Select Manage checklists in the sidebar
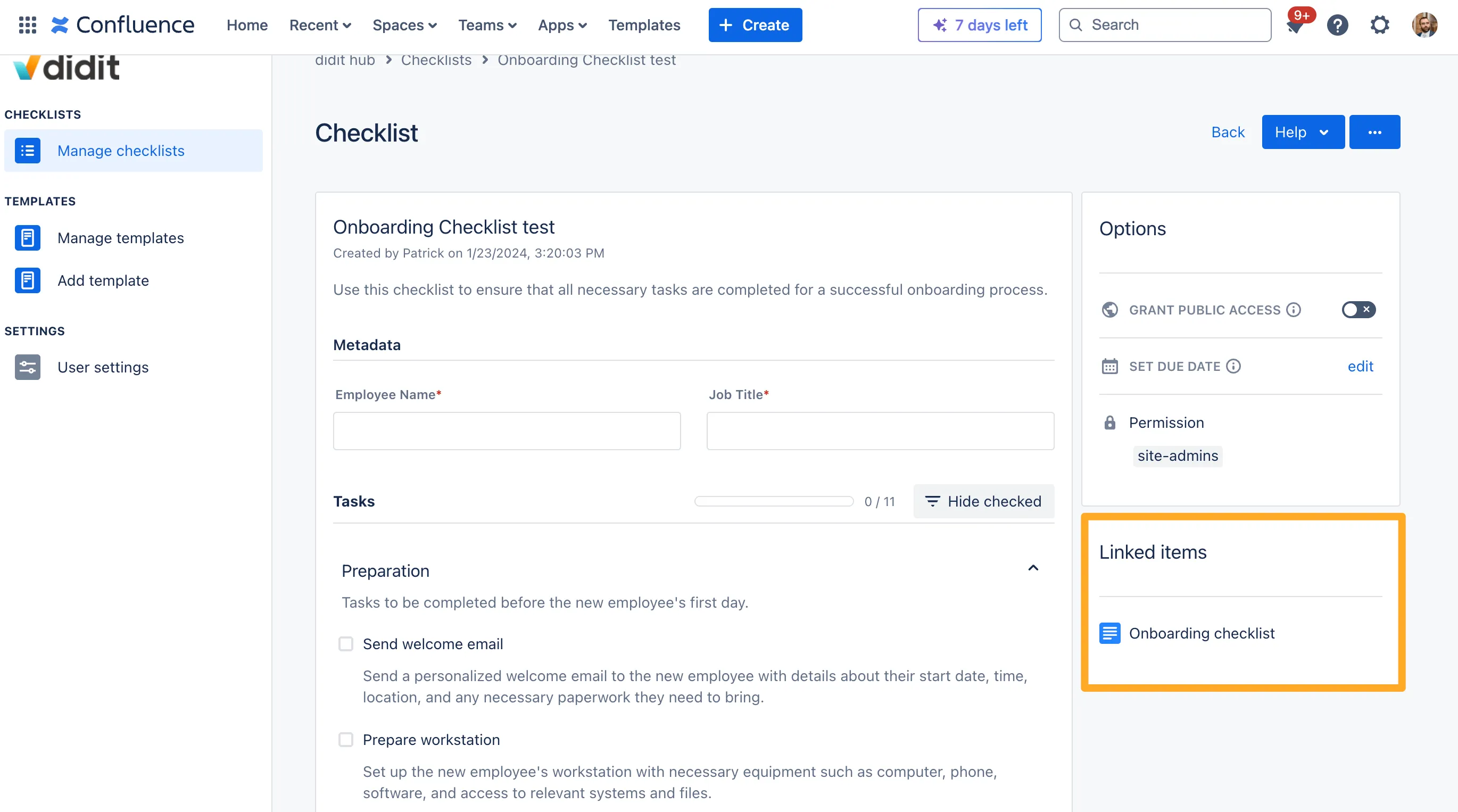The image size is (1458, 812). tap(134, 151)
